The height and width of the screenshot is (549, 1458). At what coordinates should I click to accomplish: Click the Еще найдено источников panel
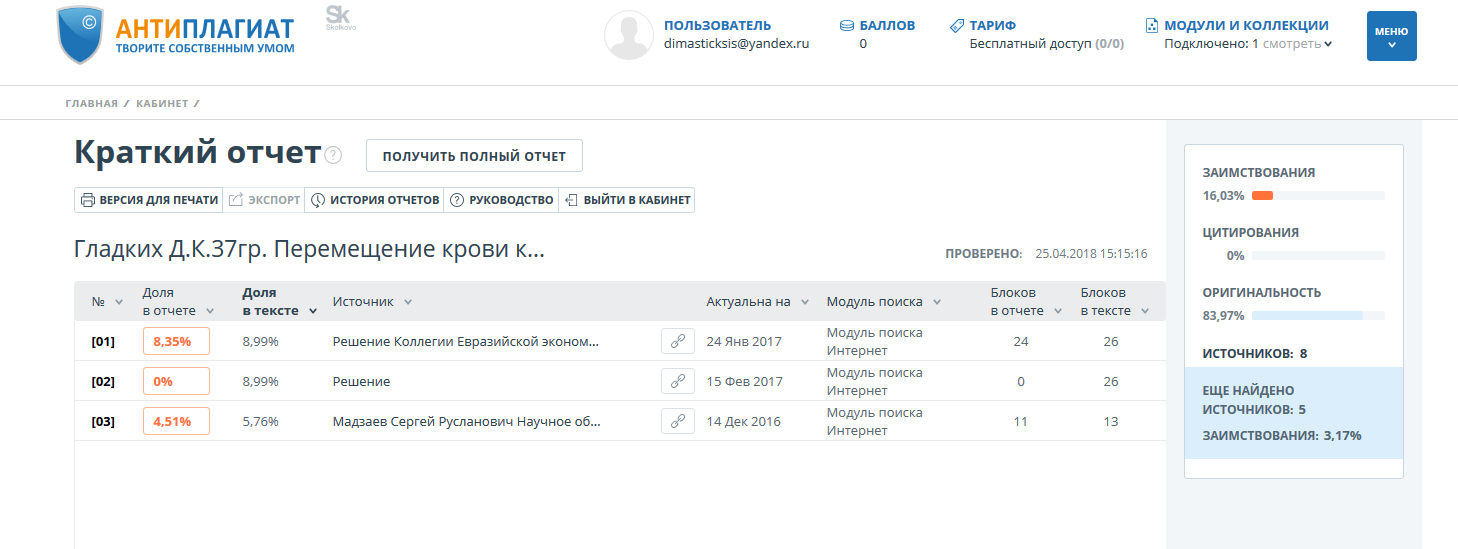click(x=1293, y=412)
